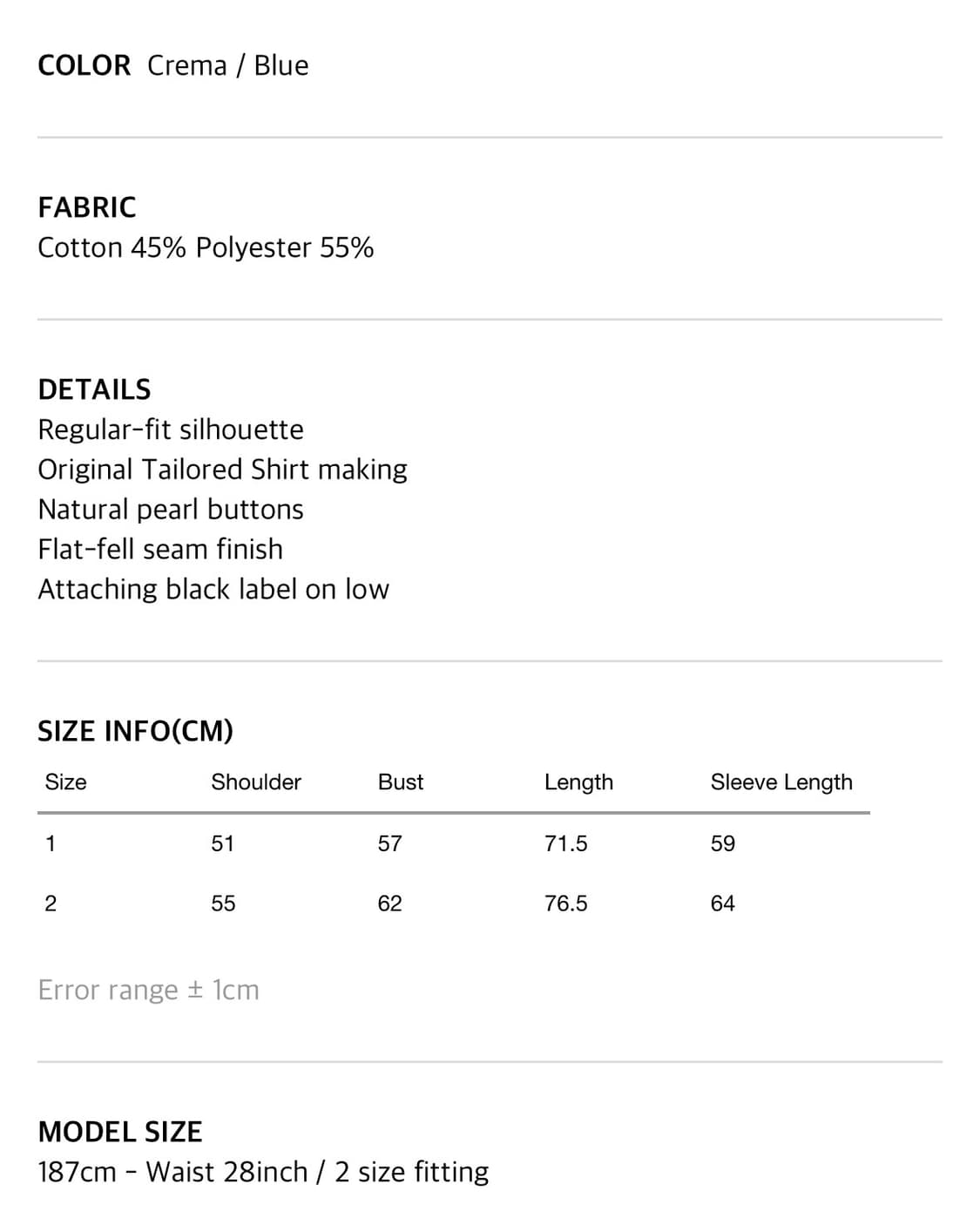Click the Flat-fell seam finish line

tap(160, 550)
